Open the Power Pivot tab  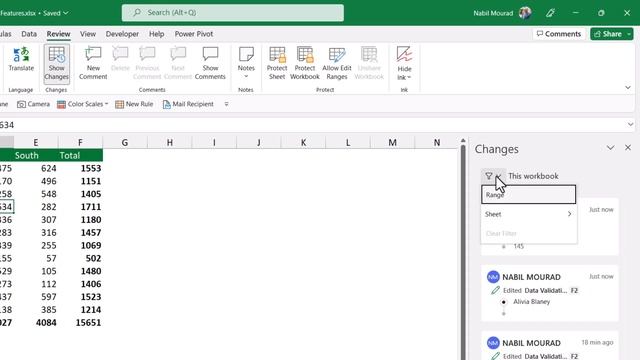click(194, 34)
